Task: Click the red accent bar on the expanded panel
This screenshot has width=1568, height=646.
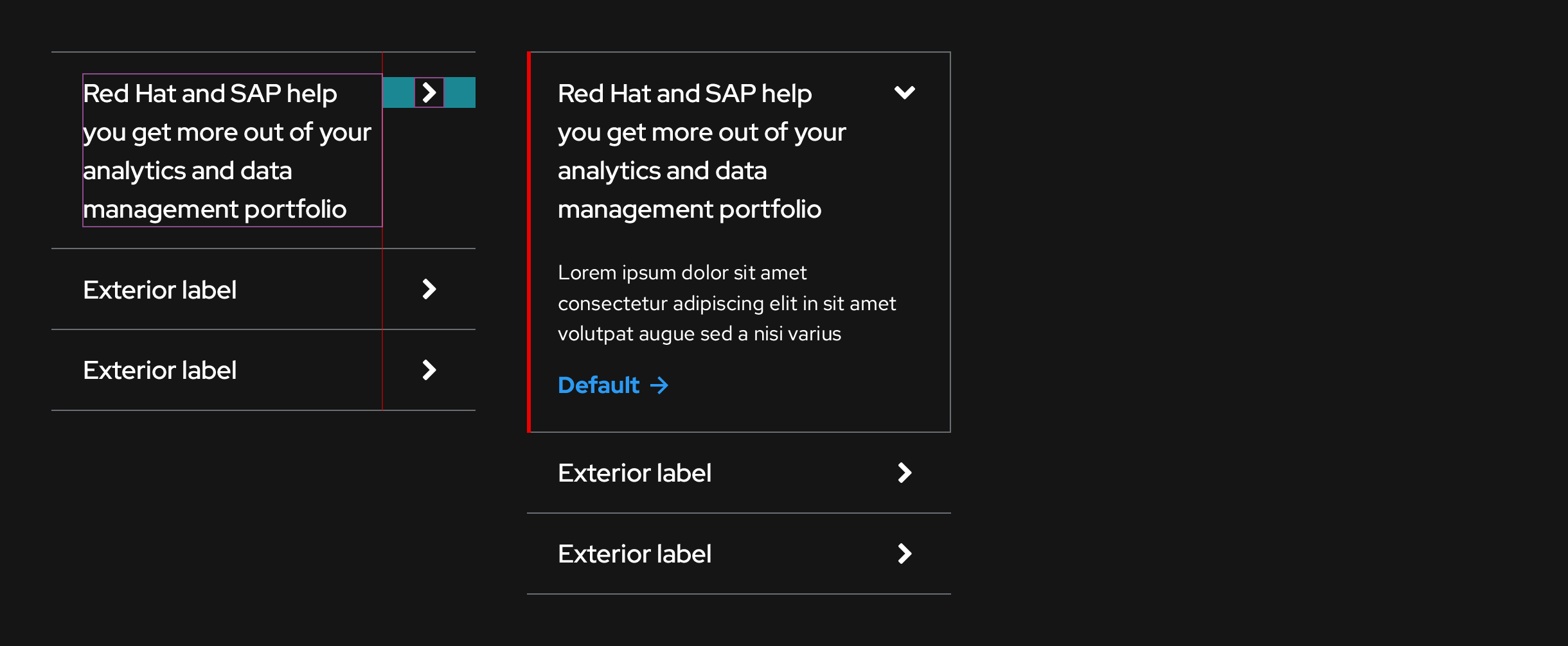Action: [529, 241]
